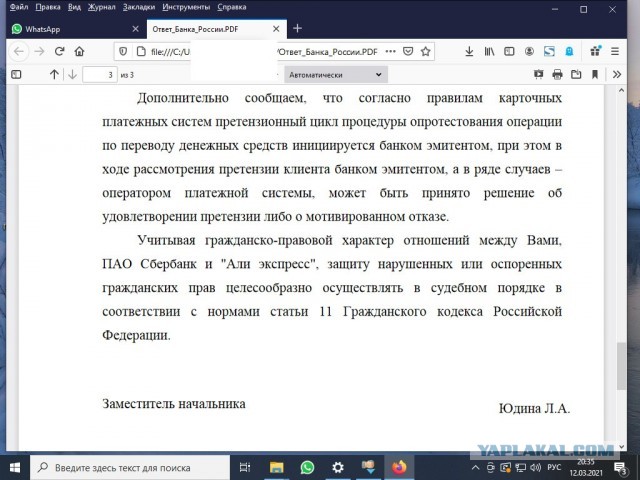Open the Windows Start menu

(15, 467)
